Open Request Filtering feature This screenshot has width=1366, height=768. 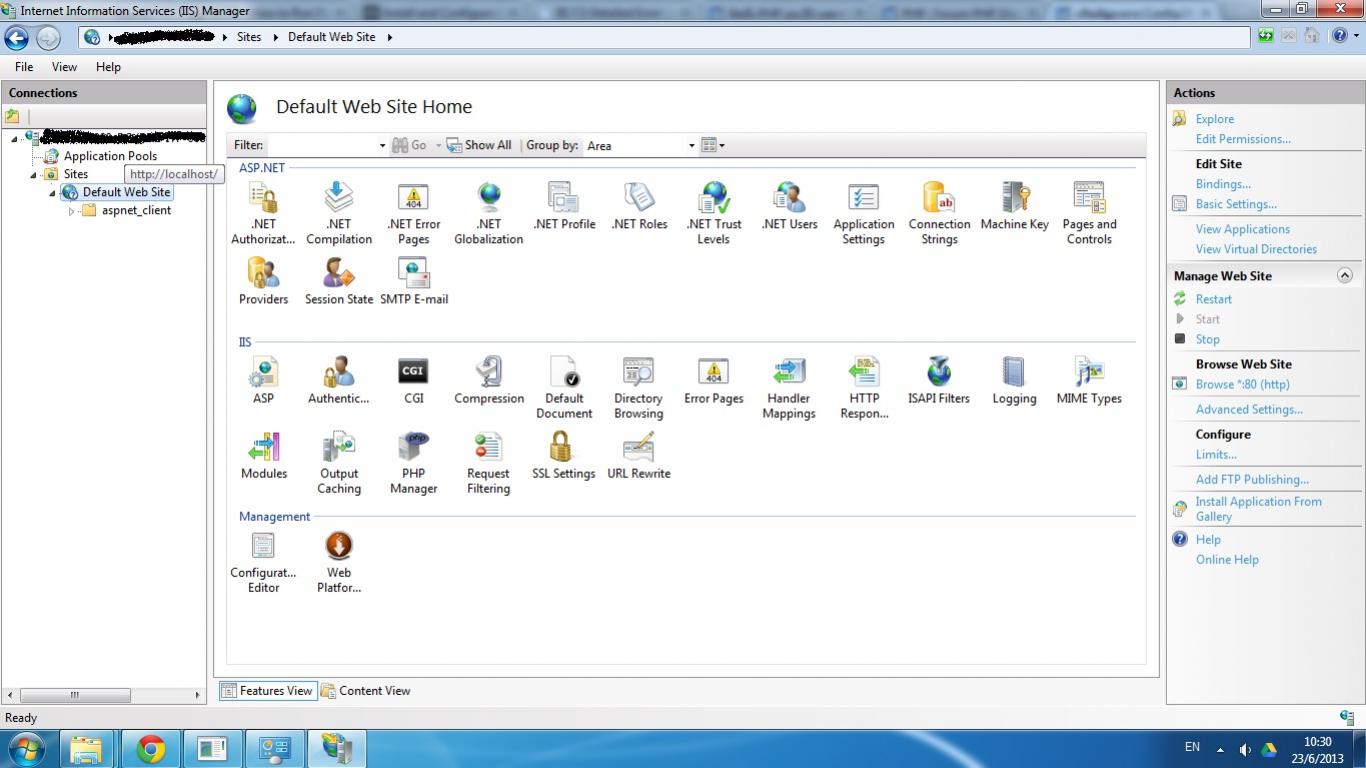(489, 462)
